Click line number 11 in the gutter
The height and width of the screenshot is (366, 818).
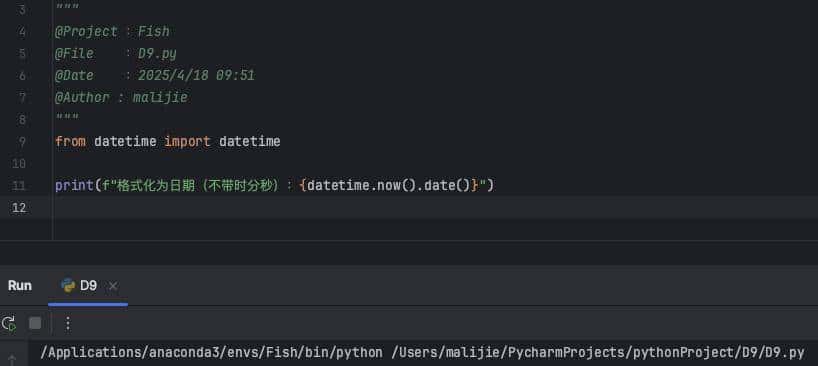[19, 186]
